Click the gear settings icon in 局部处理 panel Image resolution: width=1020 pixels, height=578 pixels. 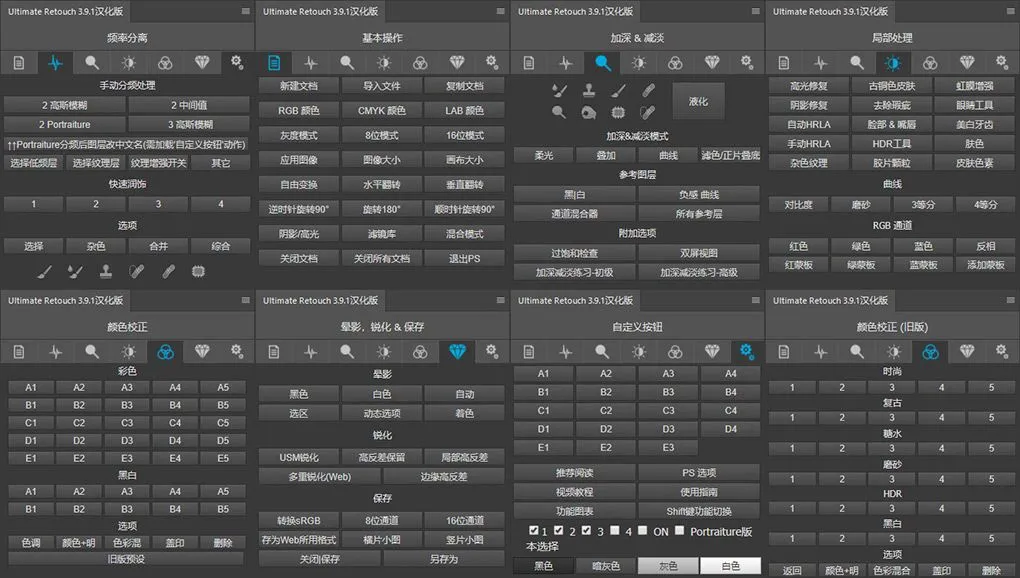[1003, 63]
